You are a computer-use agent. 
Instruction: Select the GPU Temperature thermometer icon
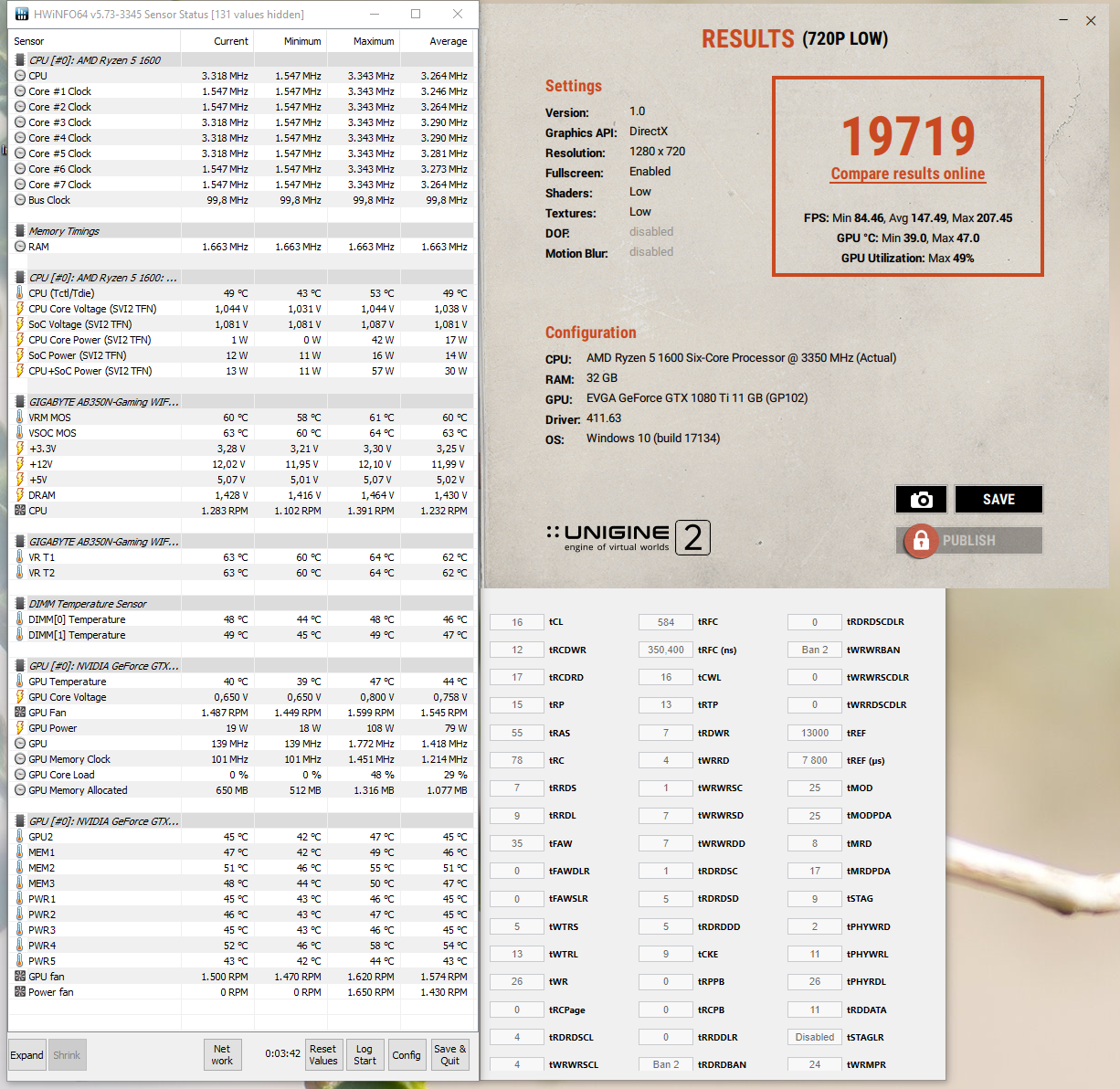20,682
